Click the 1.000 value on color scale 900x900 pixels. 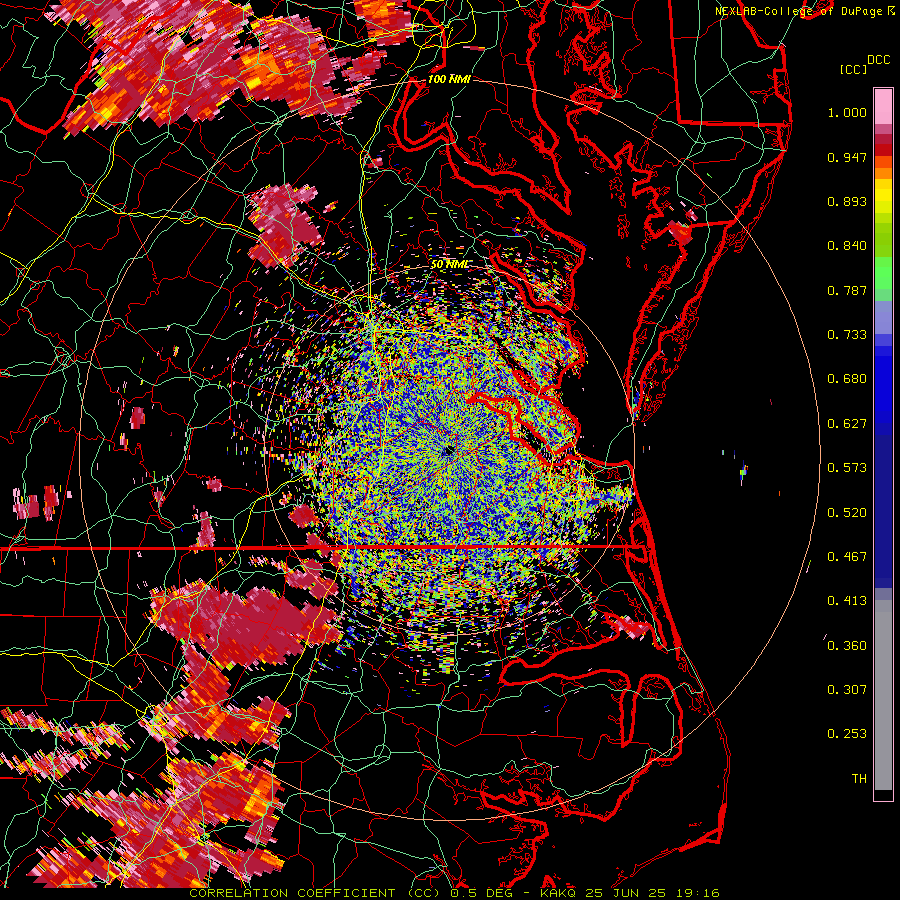point(847,112)
